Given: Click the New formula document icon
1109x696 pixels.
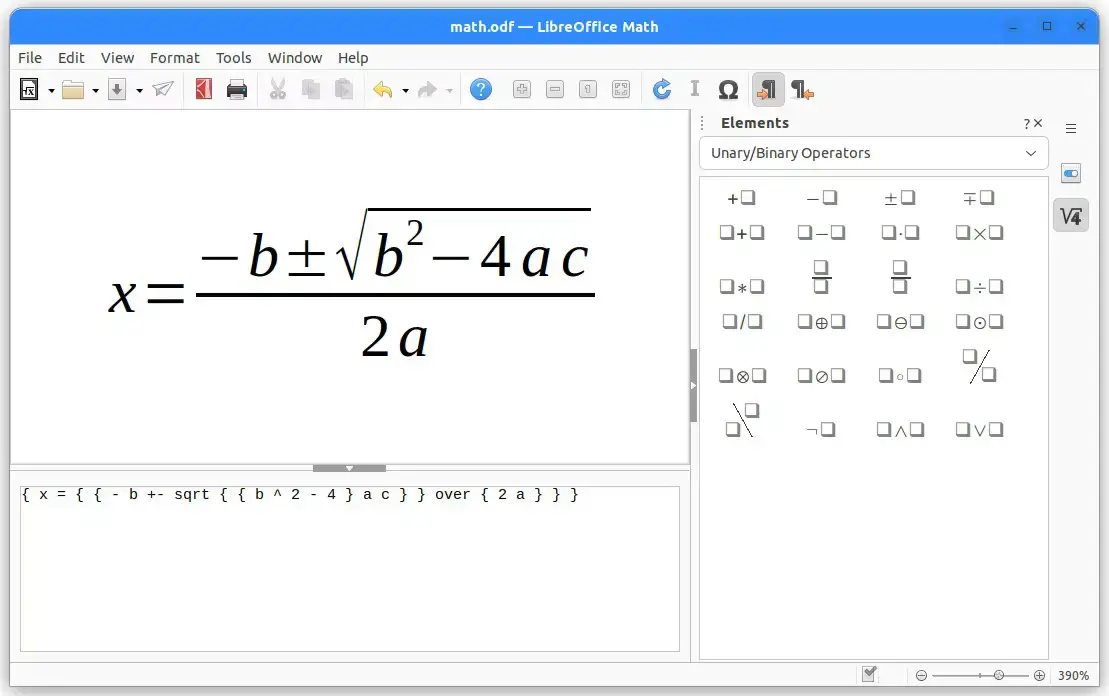Looking at the screenshot, I should [29, 90].
